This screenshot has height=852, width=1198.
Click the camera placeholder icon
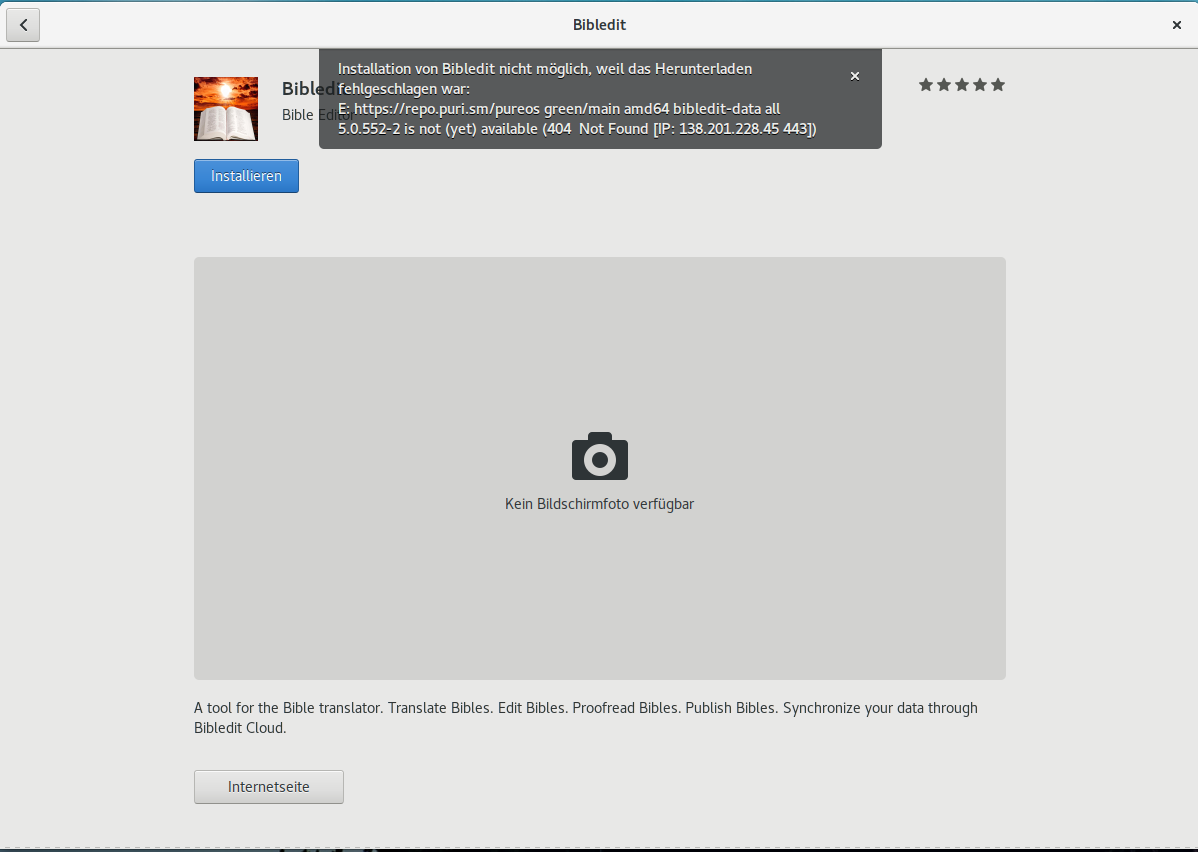[600, 456]
